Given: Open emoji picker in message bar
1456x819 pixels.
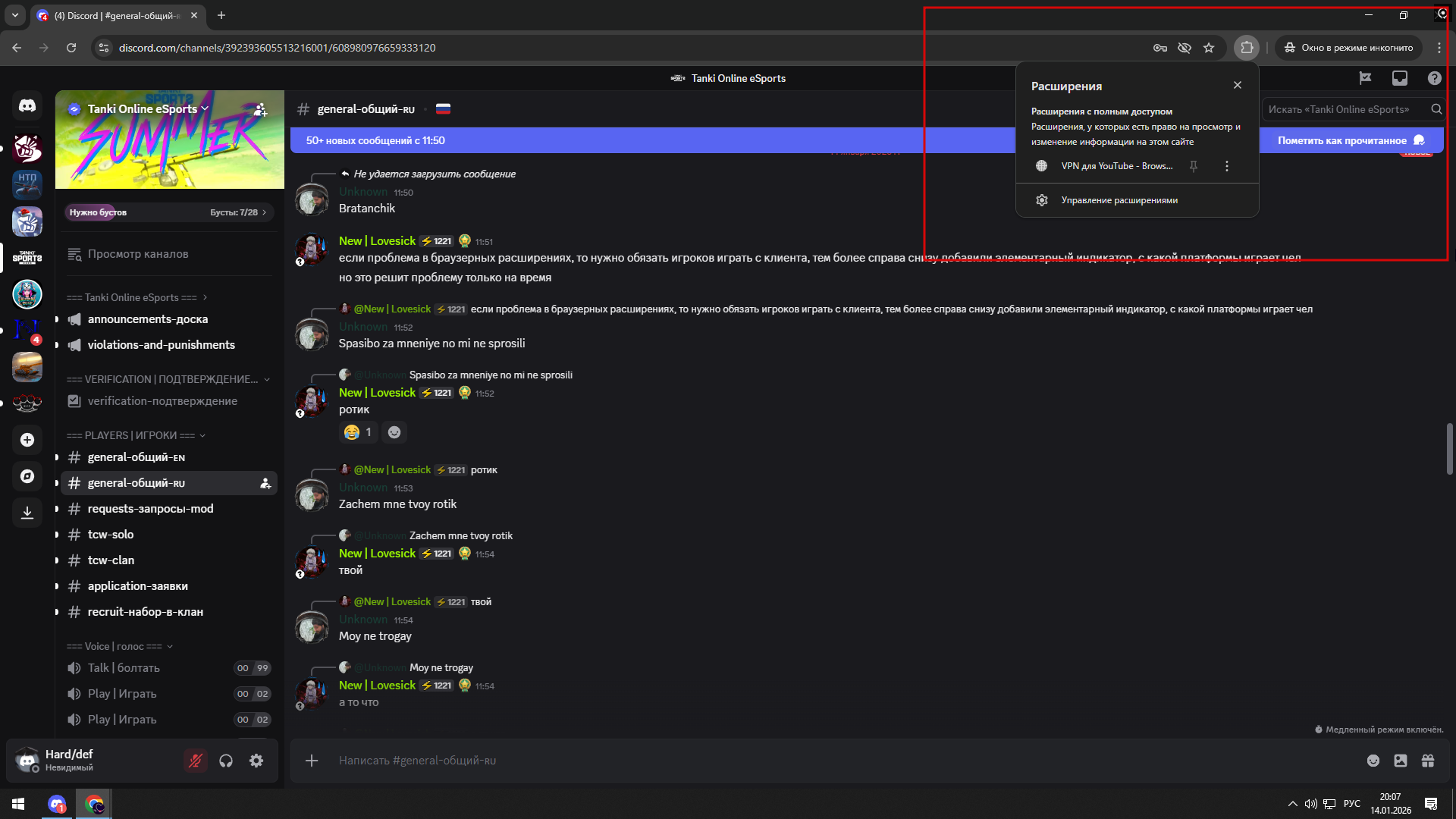Looking at the screenshot, I should [x=1373, y=761].
